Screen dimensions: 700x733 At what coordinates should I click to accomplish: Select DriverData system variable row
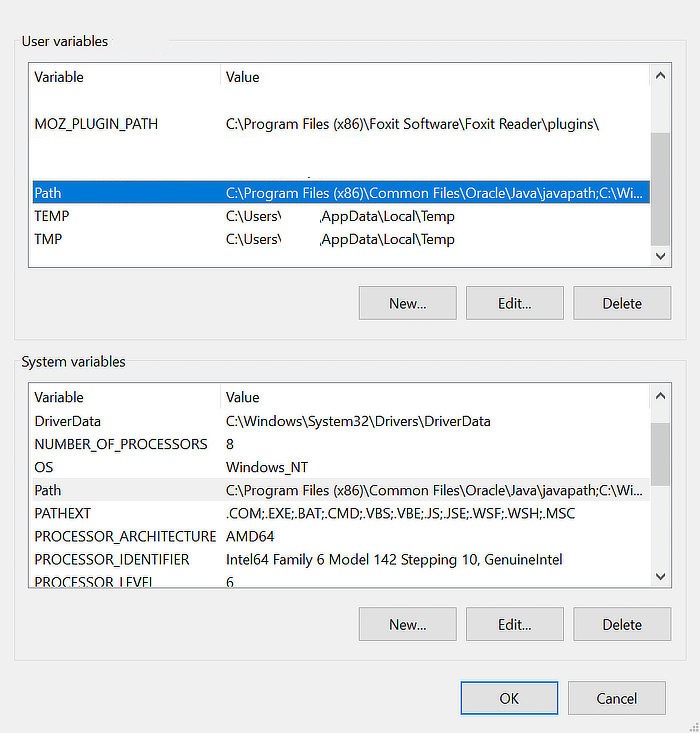point(341,421)
